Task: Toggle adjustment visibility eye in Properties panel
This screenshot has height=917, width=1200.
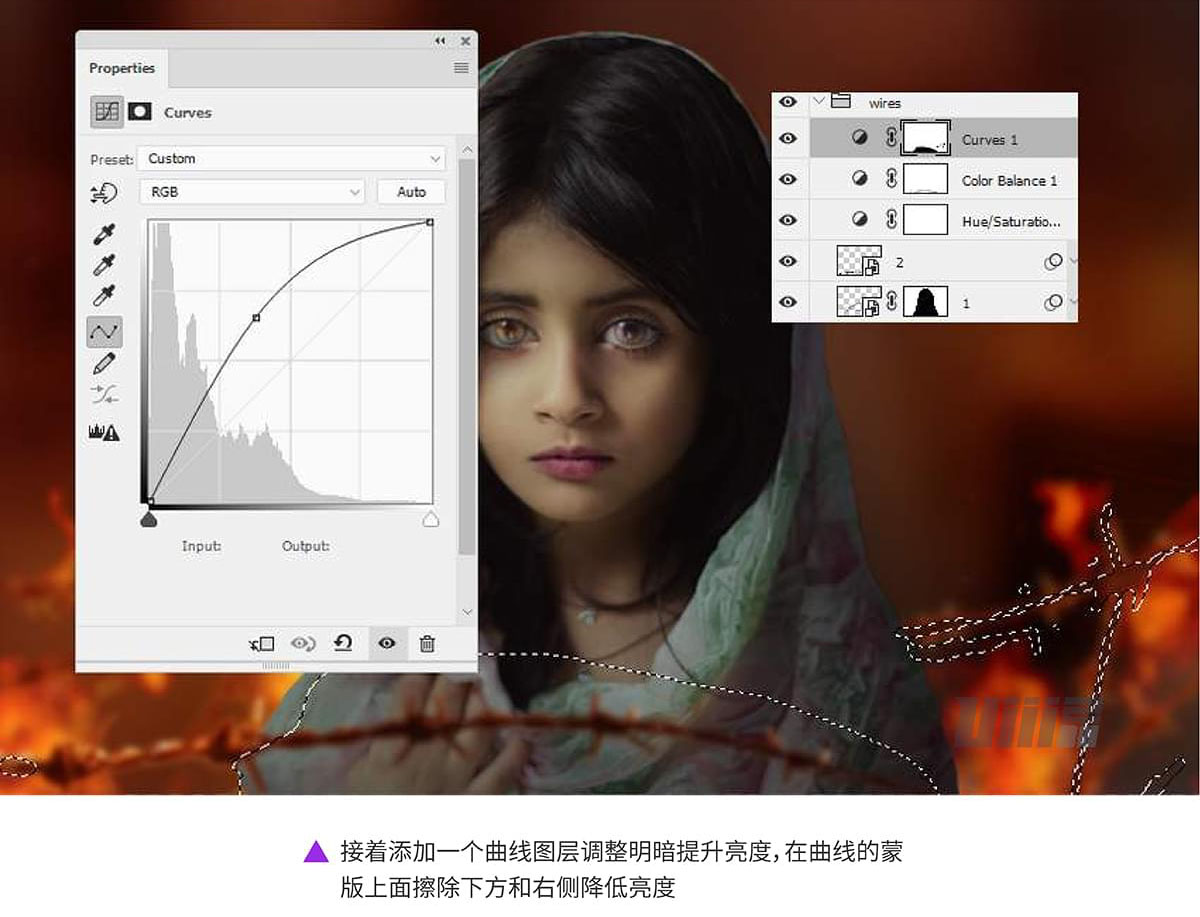Action: 387,644
